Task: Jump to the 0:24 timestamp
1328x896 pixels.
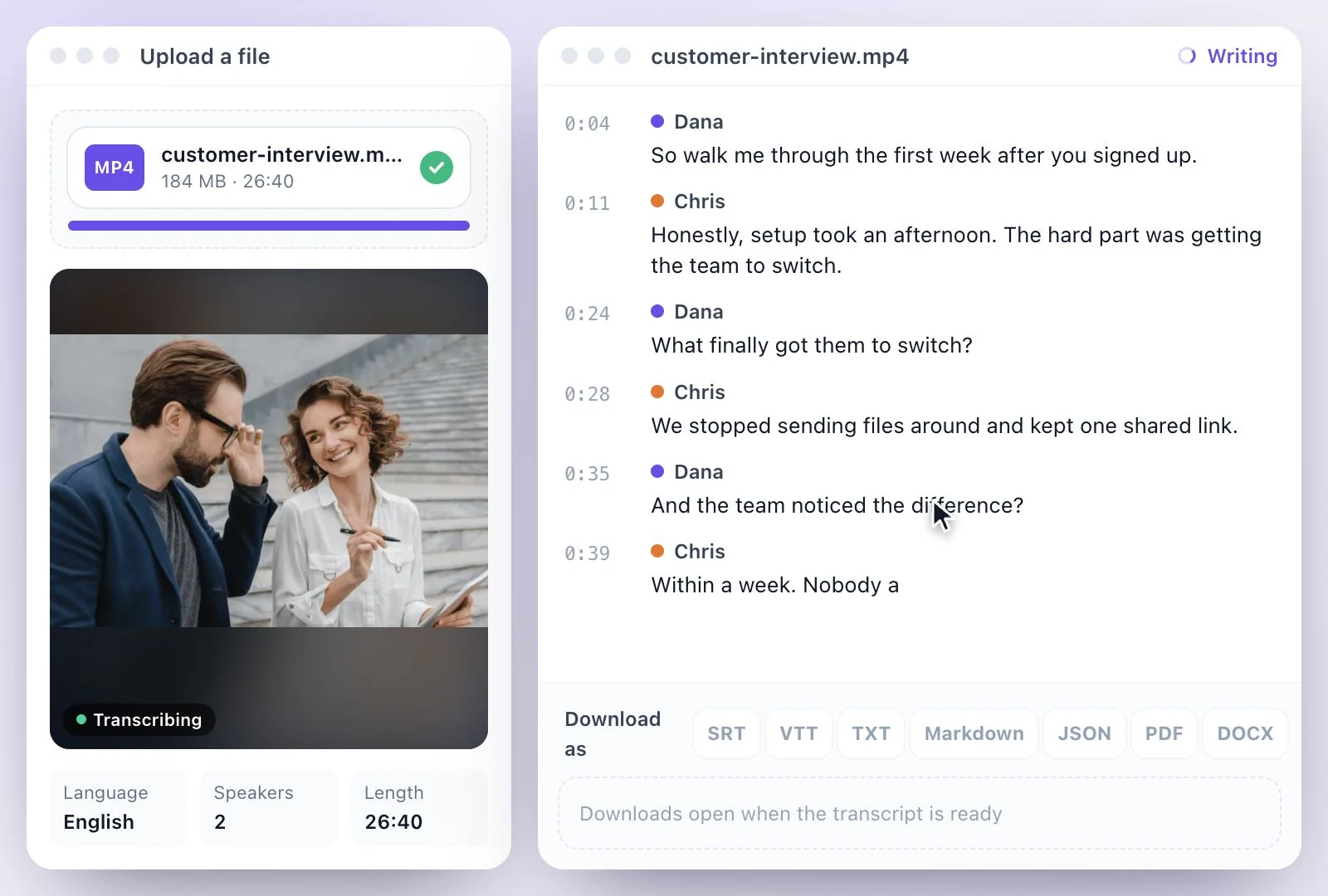Action: [587, 314]
